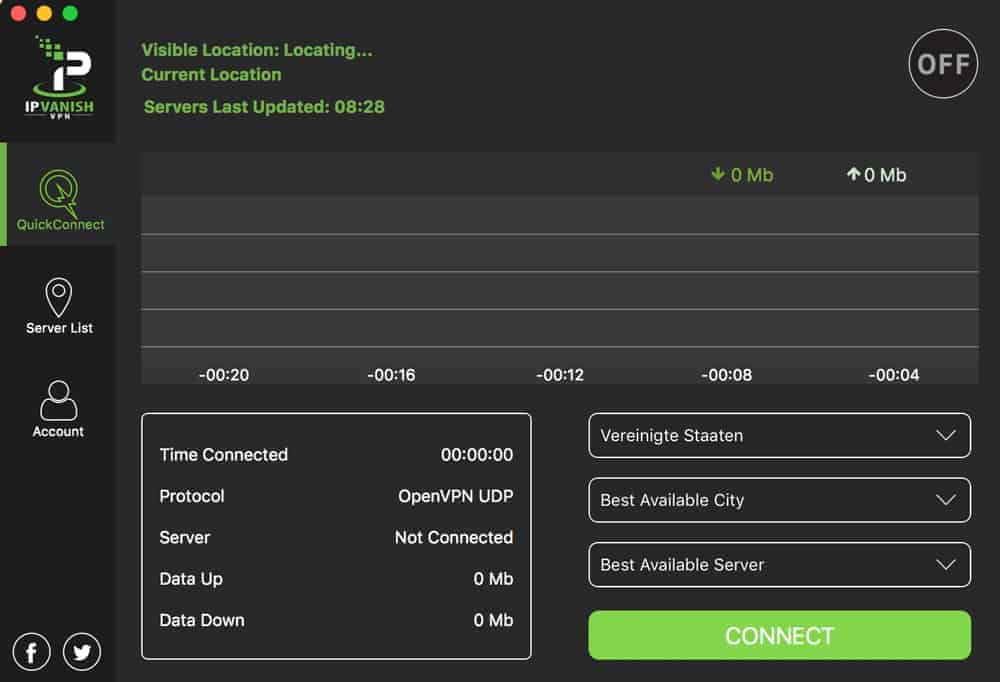Click the 'Not Connected' server status
Viewport: 1000px width, 682px height.
click(x=453, y=537)
